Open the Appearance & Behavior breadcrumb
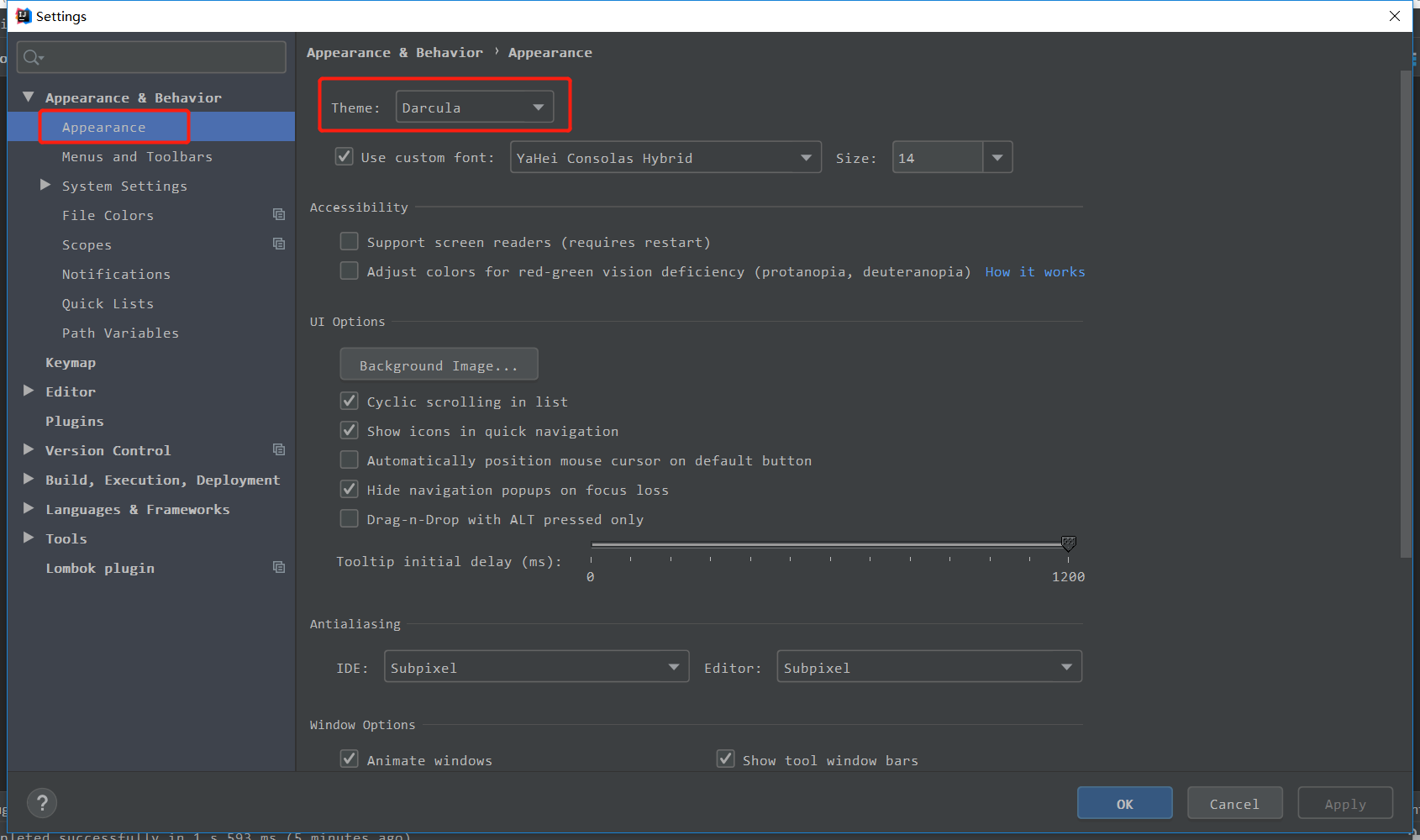This screenshot has height=840, width=1420. pos(395,52)
